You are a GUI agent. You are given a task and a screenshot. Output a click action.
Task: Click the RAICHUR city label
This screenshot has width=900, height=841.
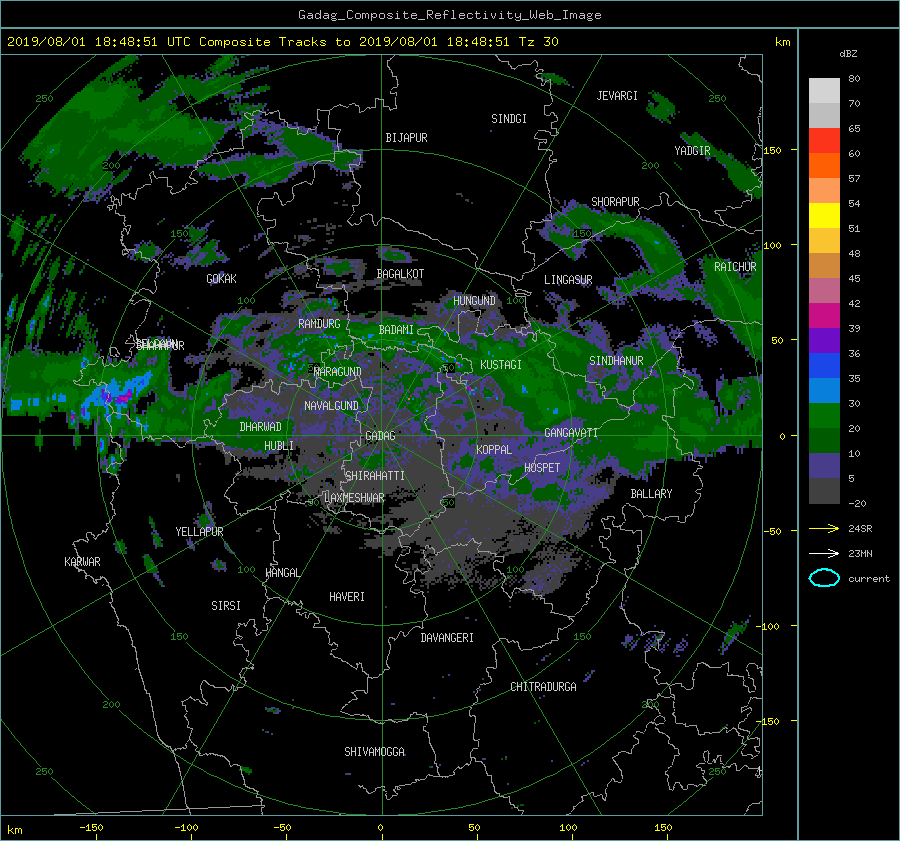[735, 267]
